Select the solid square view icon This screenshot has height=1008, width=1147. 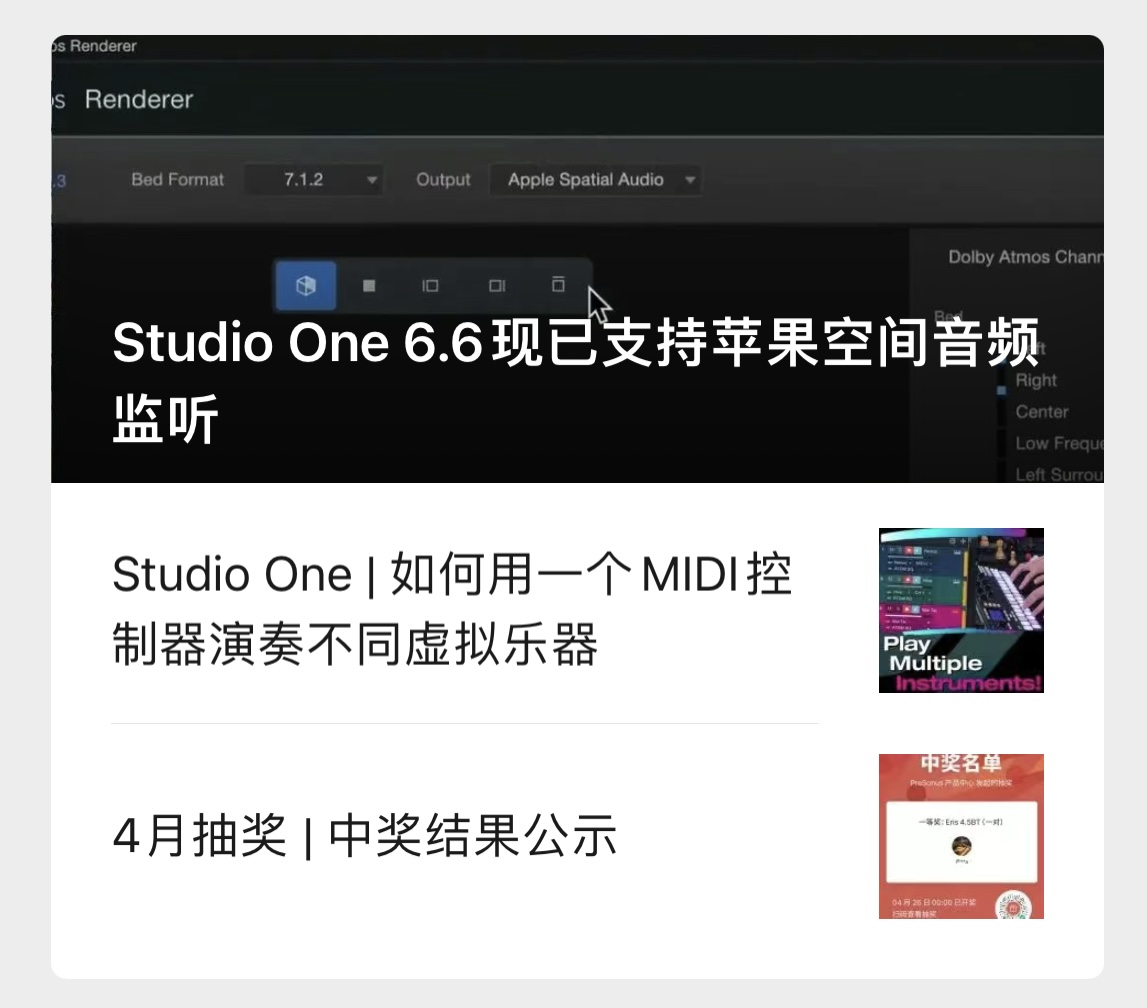[369, 285]
